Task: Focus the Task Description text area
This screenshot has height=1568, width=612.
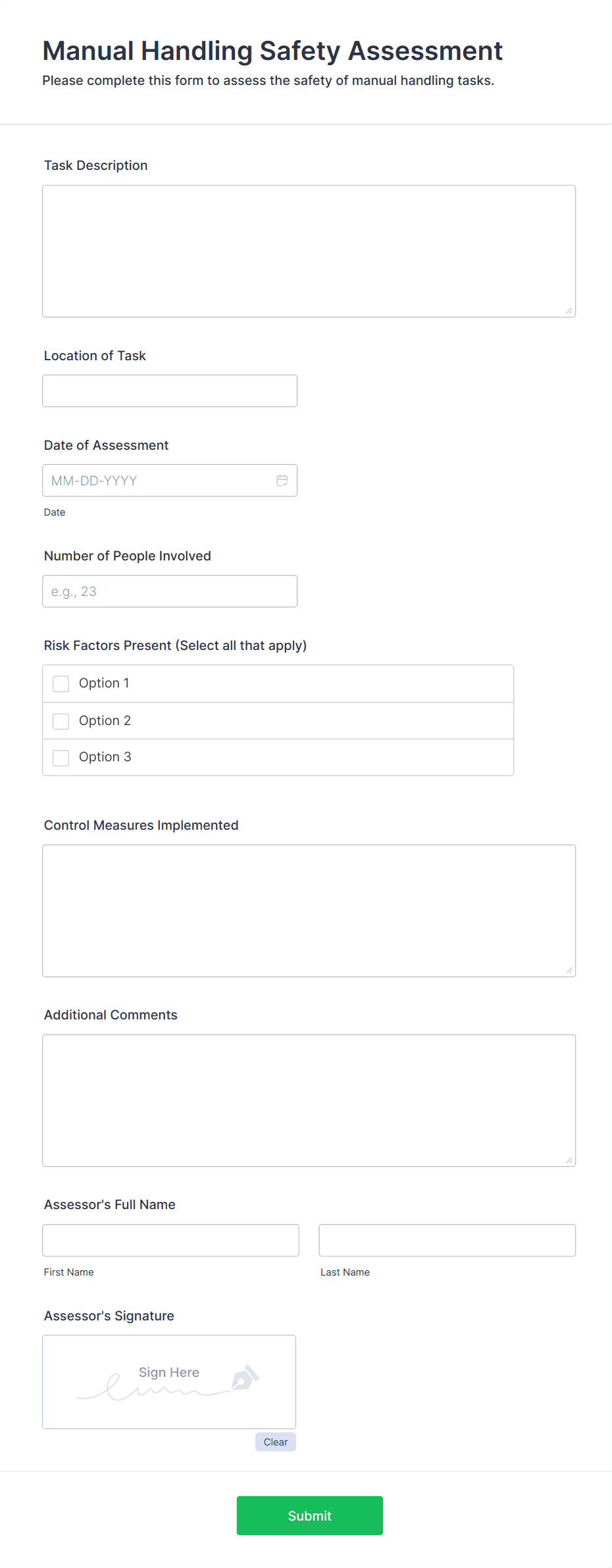Action: click(309, 251)
